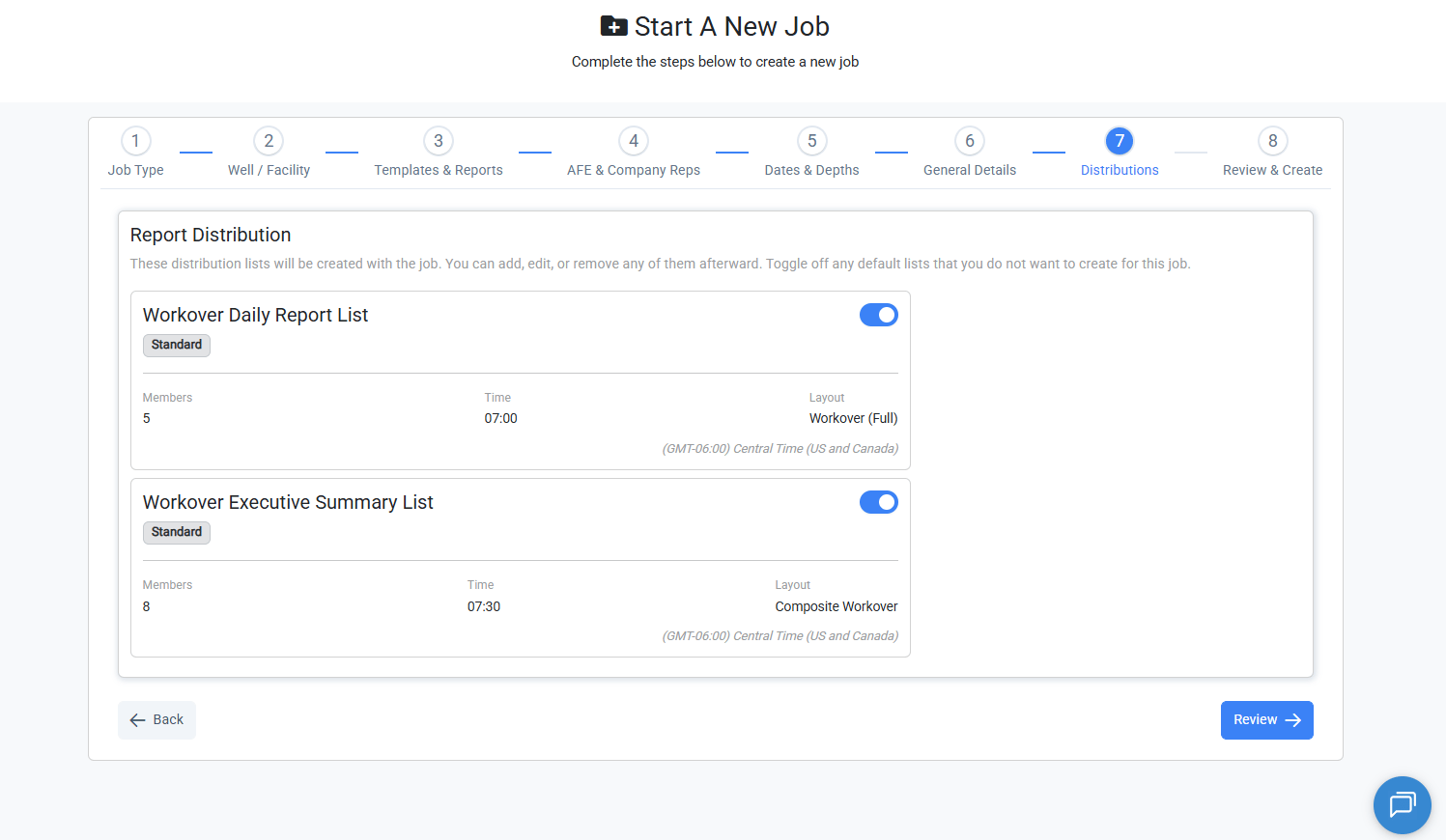Viewport: 1446px width, 840px height.
Task: Click the members count 8
Action: pyautogui.click(x=147, y=606)
